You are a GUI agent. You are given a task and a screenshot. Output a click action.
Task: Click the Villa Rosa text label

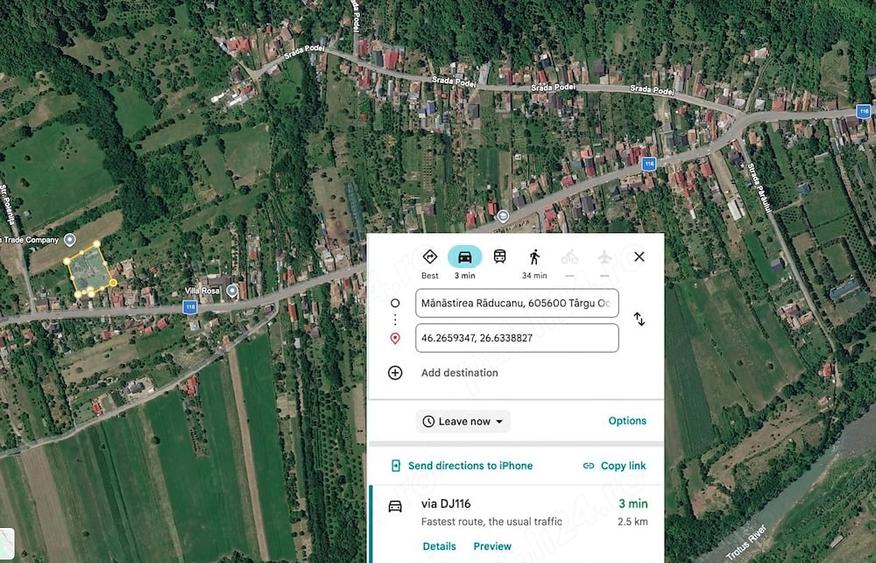(202, 290)
